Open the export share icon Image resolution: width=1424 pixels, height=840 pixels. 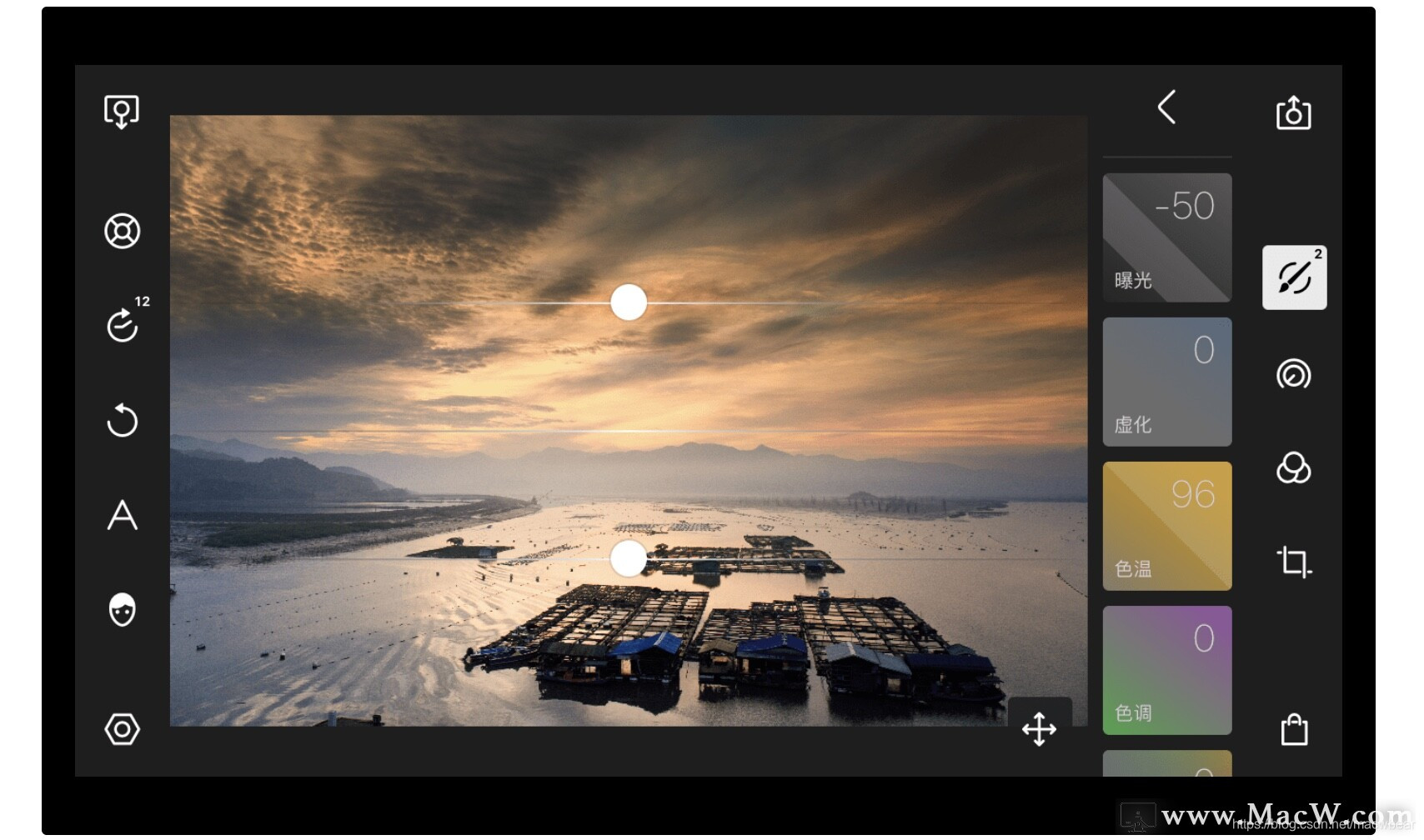(1294, 112)
